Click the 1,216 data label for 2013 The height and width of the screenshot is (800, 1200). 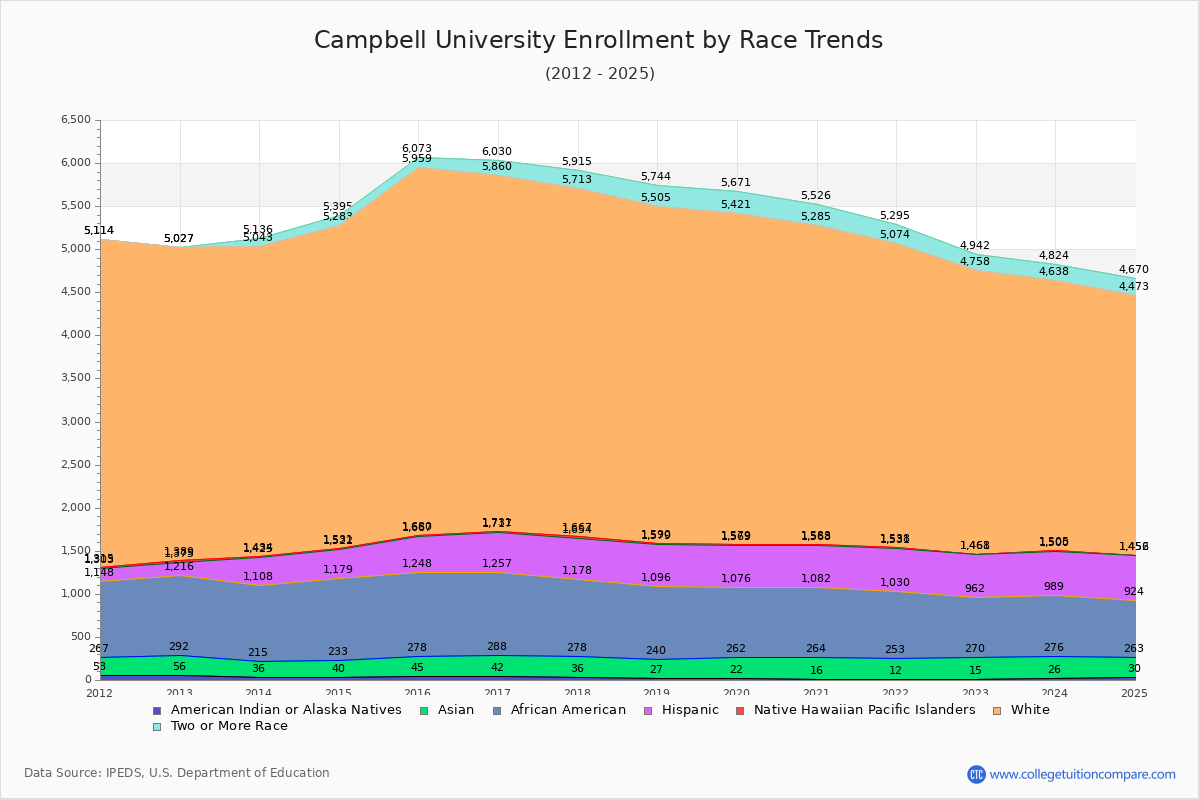pyautogui.click(x=180, y=566)
